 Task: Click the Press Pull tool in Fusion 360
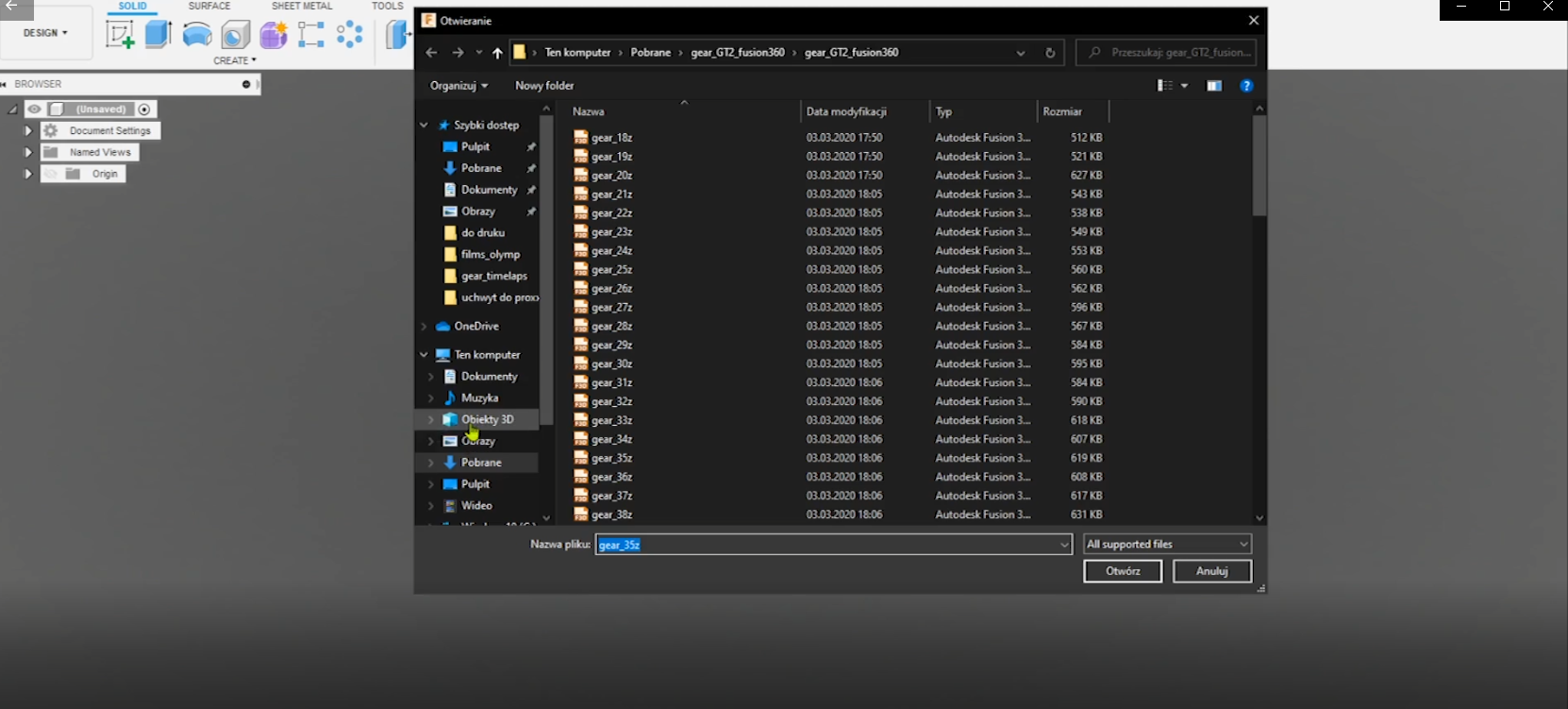398,35
